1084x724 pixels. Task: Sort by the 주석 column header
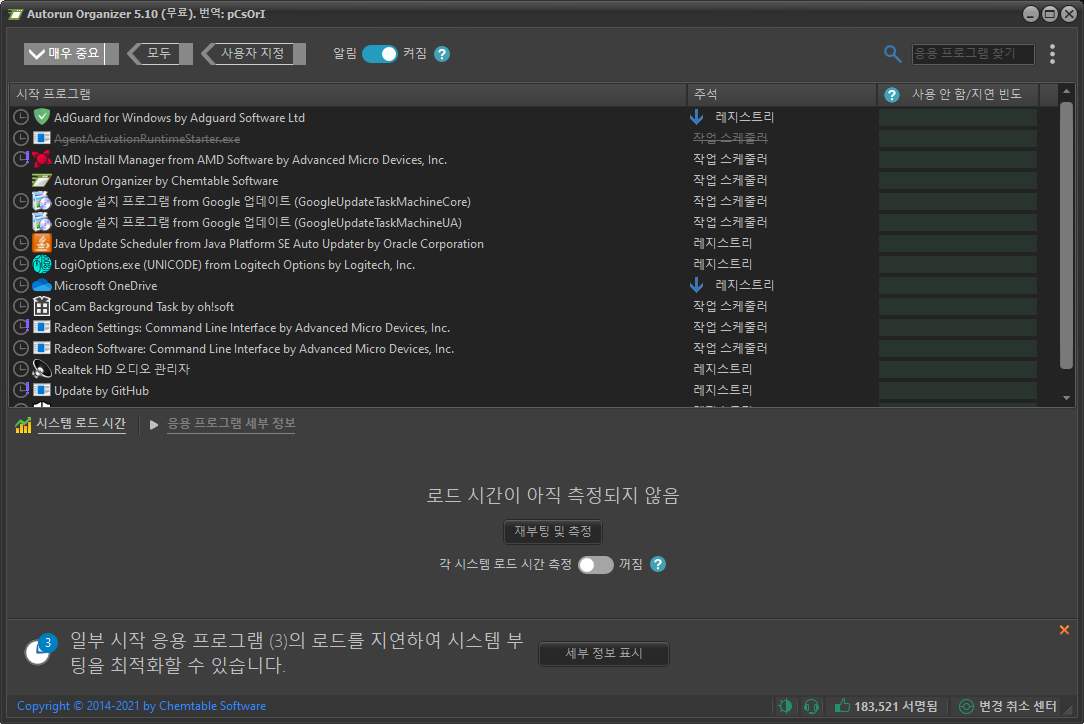click(782, 95)
